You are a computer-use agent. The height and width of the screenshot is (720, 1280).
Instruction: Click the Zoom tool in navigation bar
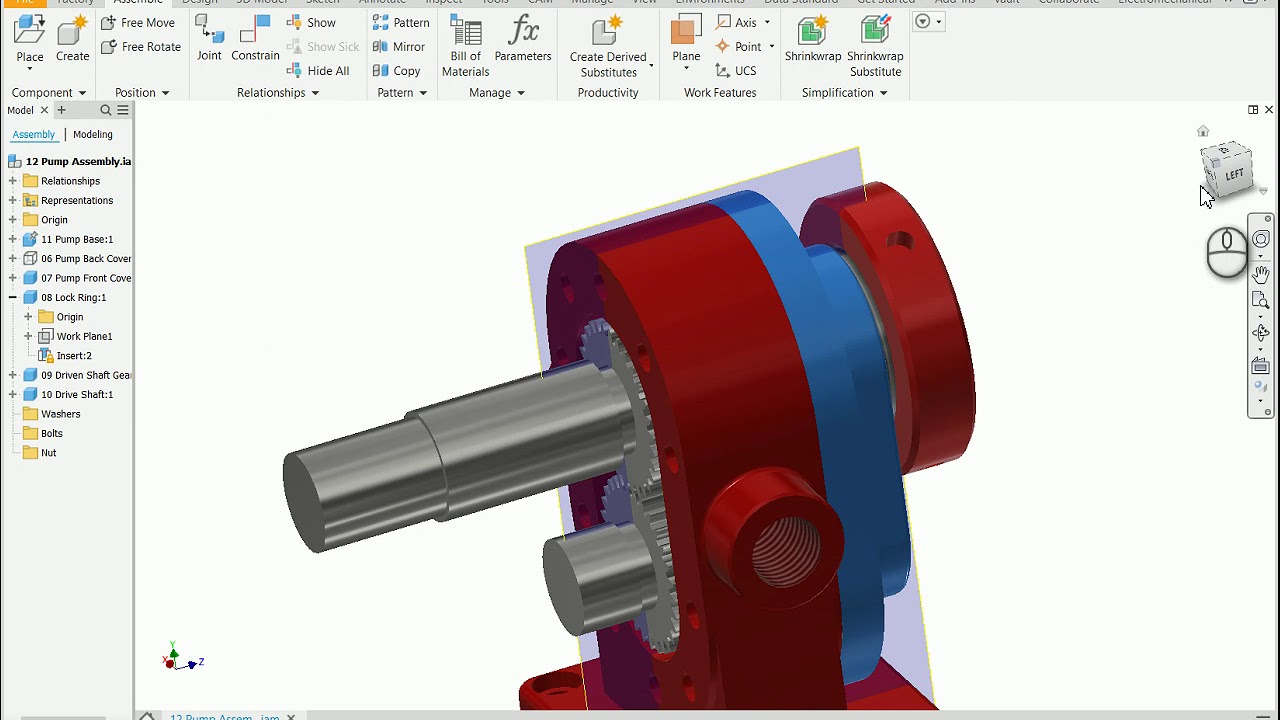tap(1261, 301)
